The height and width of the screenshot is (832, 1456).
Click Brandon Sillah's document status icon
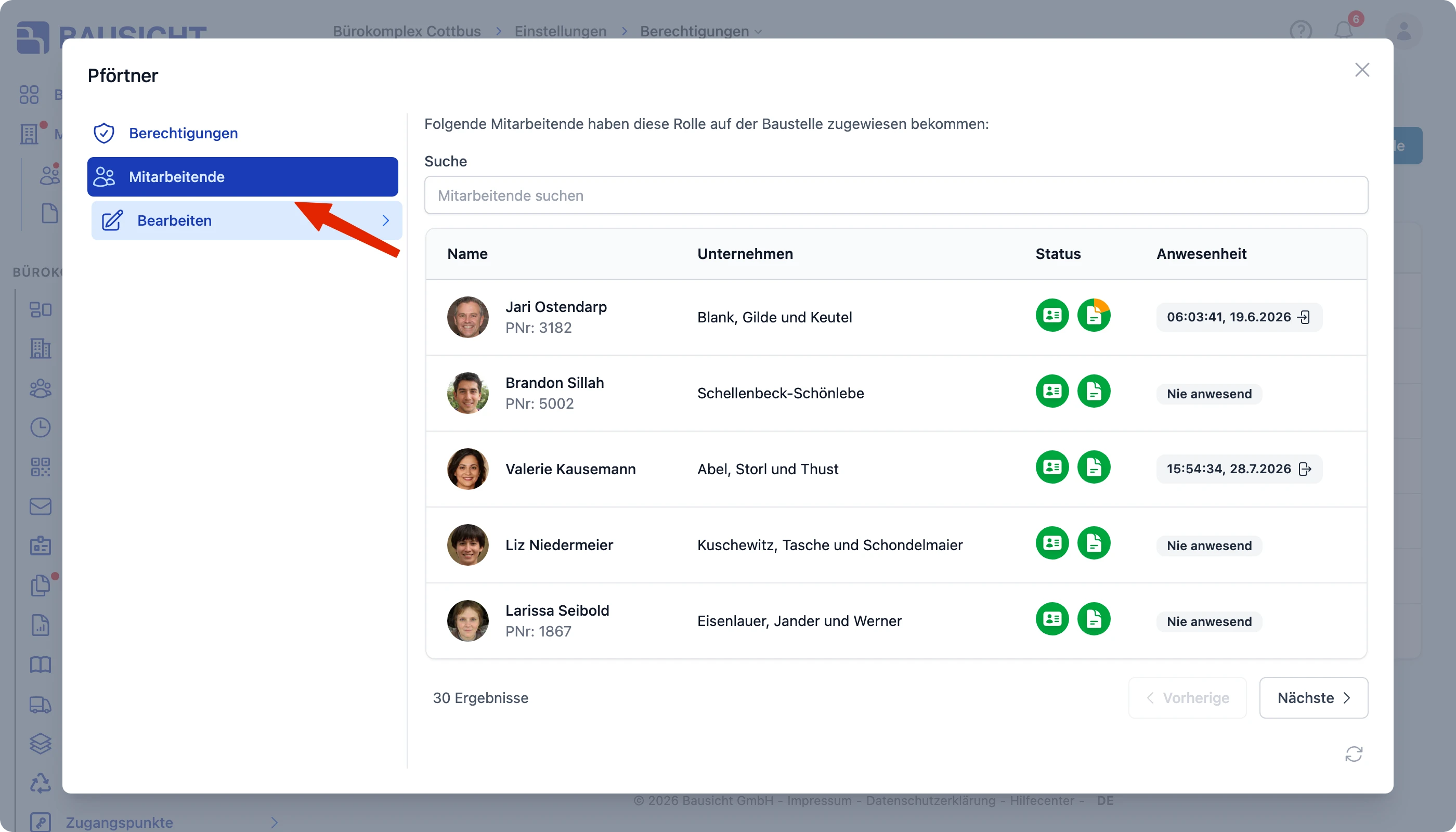1094,392
